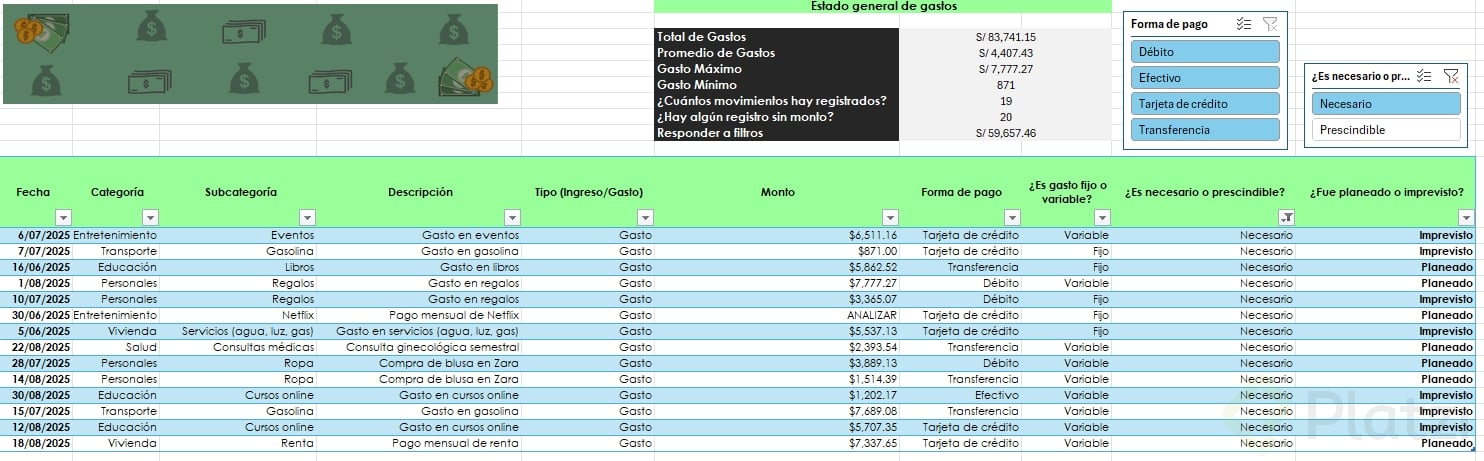The width and height of the screenshot is (1484, 461).
Task: Select ¿Hay algún registro sin monto? cell
Action: point(777,117)
